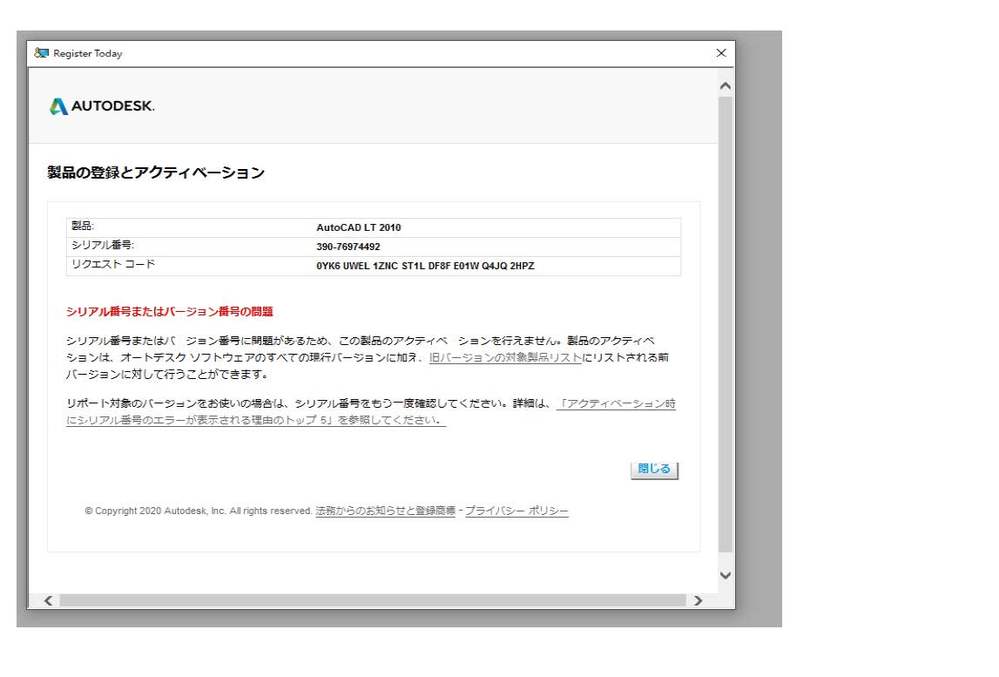Click the 製品: label
Viewport: 999px width, 677px height.
point(82,226)
